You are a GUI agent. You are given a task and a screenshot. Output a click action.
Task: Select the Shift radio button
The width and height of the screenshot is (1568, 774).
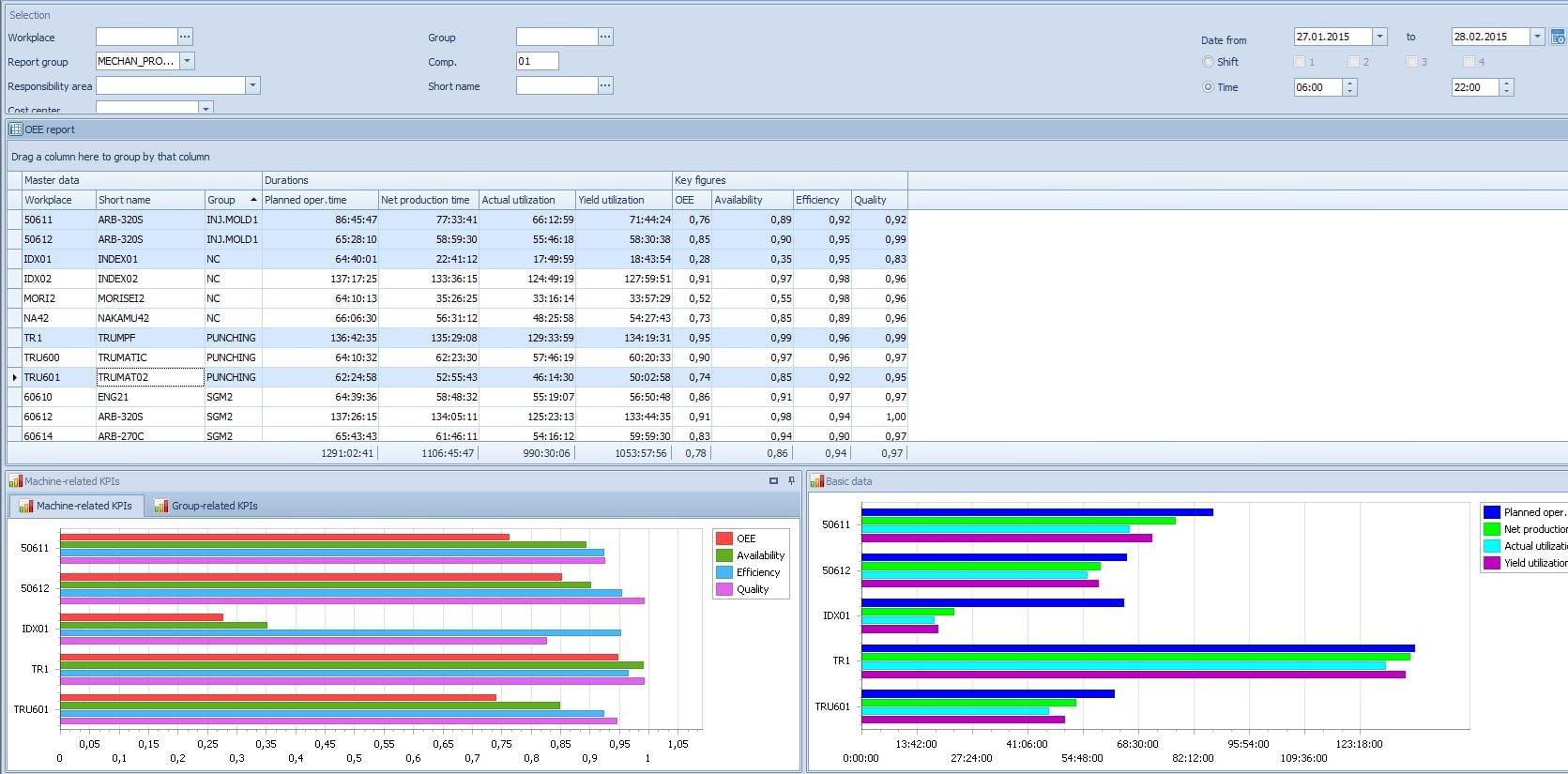1208,62
